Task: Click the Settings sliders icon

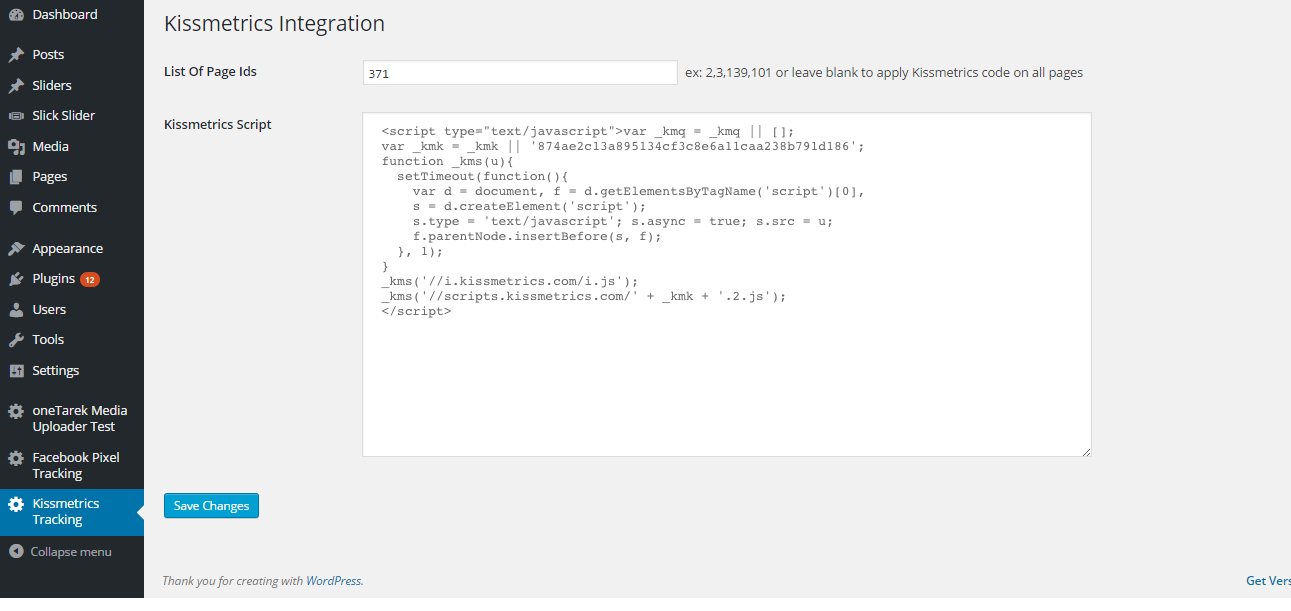Action: coord(16,371)
